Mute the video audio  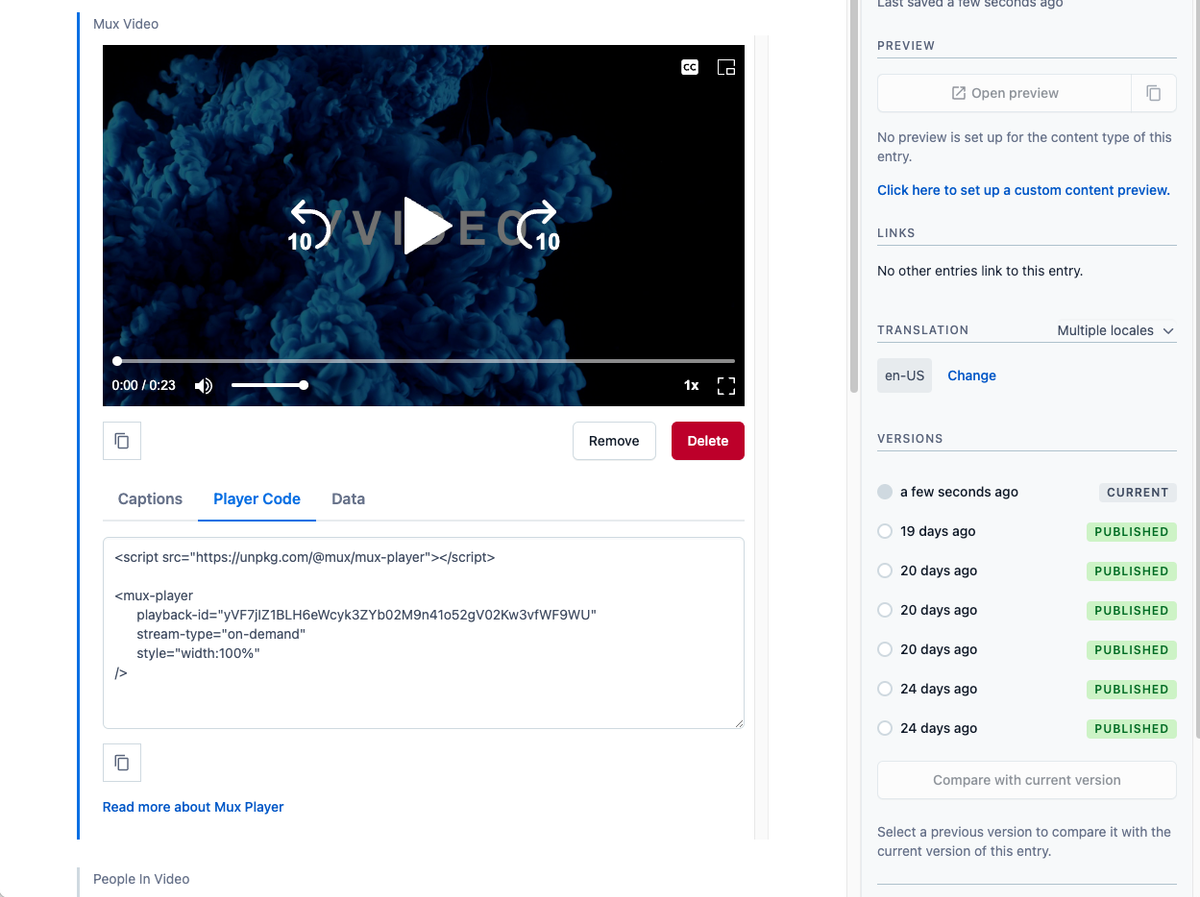click(x=203, y=385)
